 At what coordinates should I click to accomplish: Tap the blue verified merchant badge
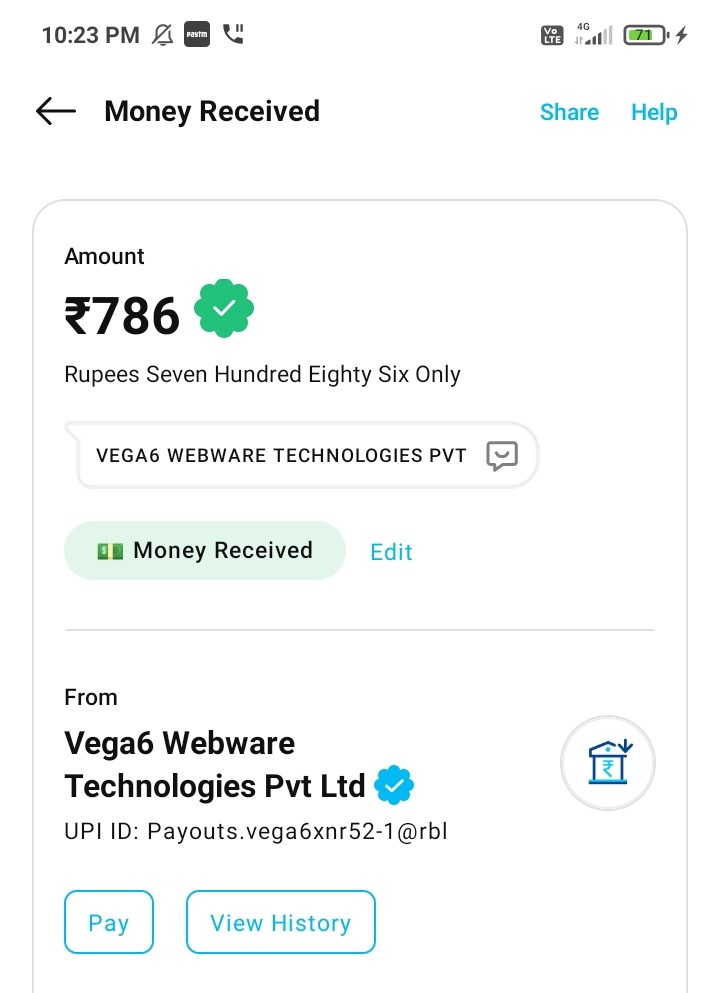point(395,786)
